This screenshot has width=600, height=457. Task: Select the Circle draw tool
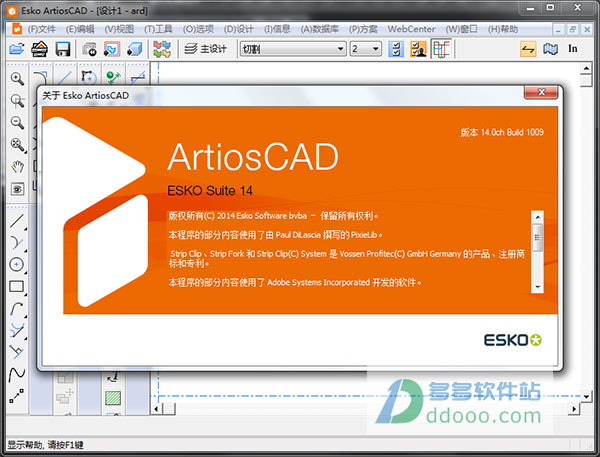click(x=17, y=264)
